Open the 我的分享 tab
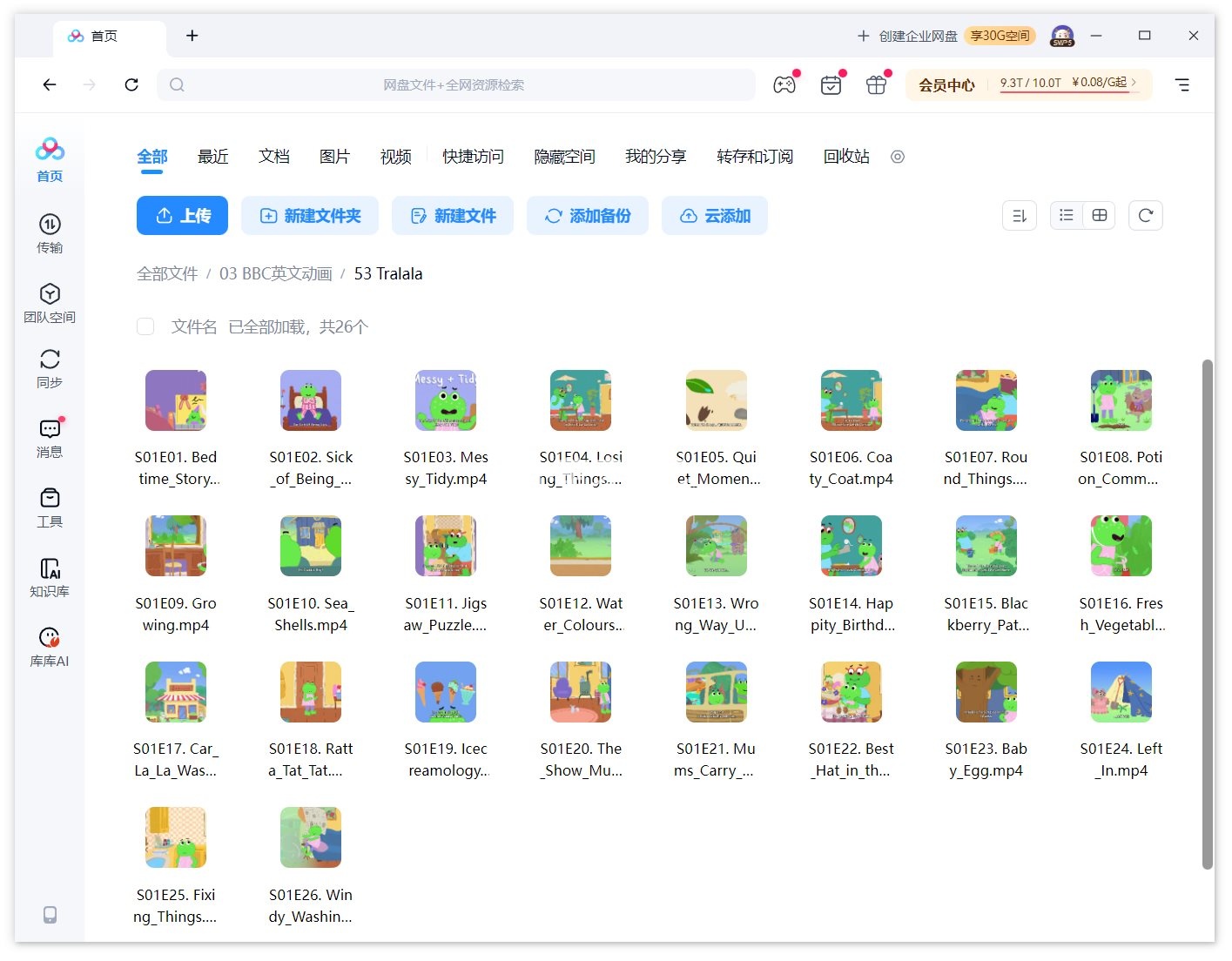This screenshot has width=1232, height=961. pos(656,157)
